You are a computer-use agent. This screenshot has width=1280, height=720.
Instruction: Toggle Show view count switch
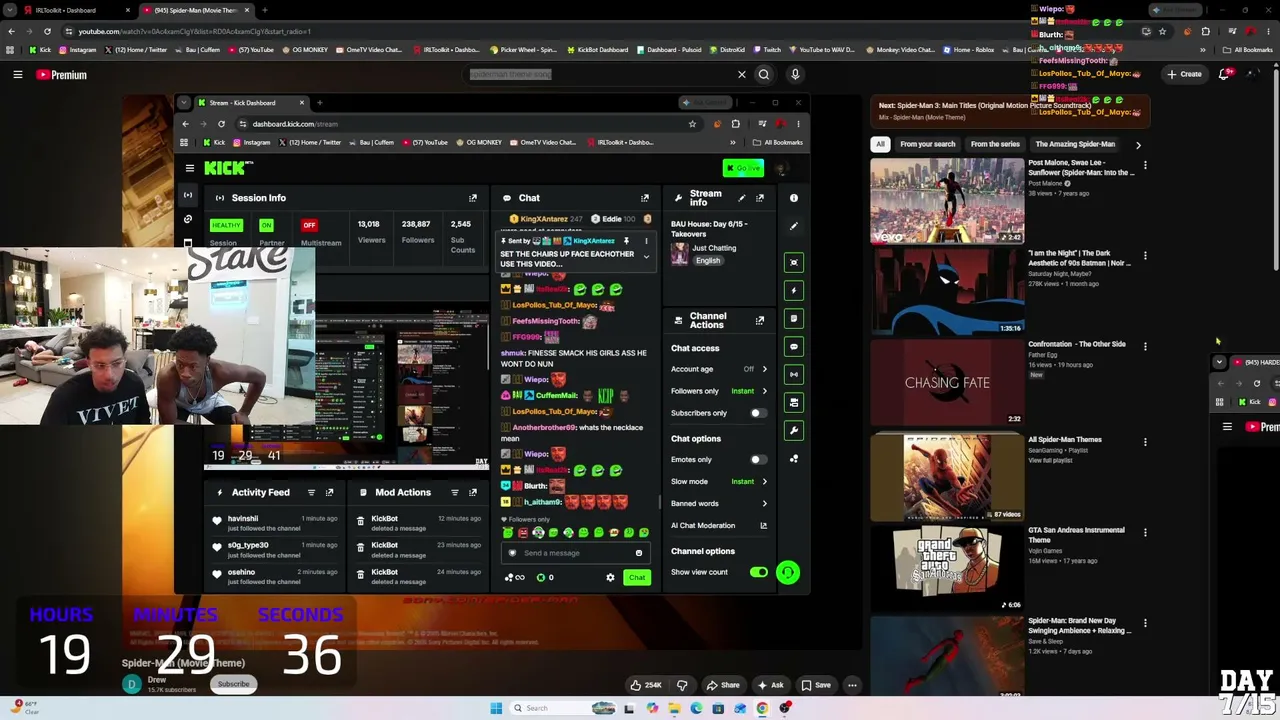pyautogui.click(x=759, y=572)
